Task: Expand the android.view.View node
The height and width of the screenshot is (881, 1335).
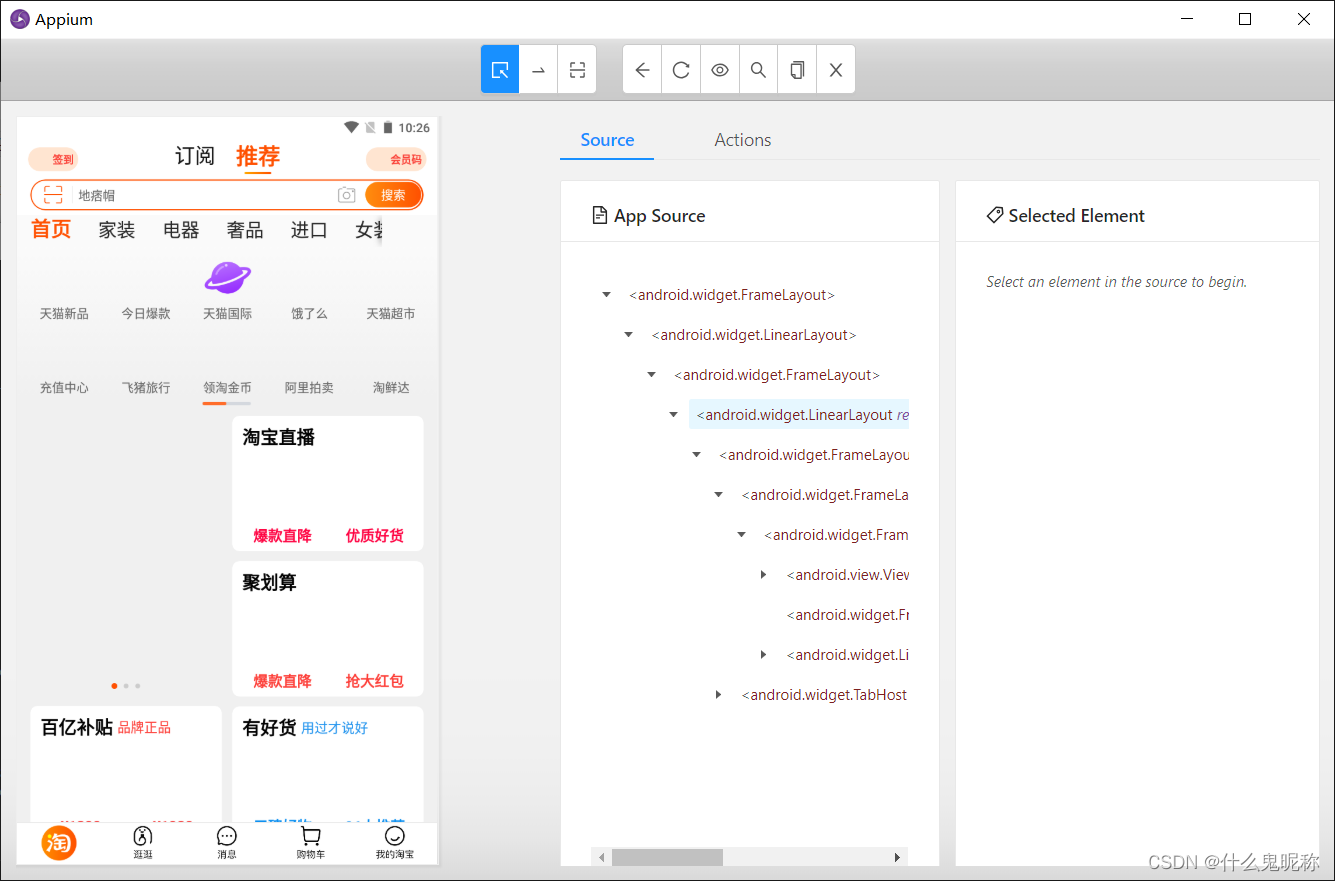Action: [763, 575]
